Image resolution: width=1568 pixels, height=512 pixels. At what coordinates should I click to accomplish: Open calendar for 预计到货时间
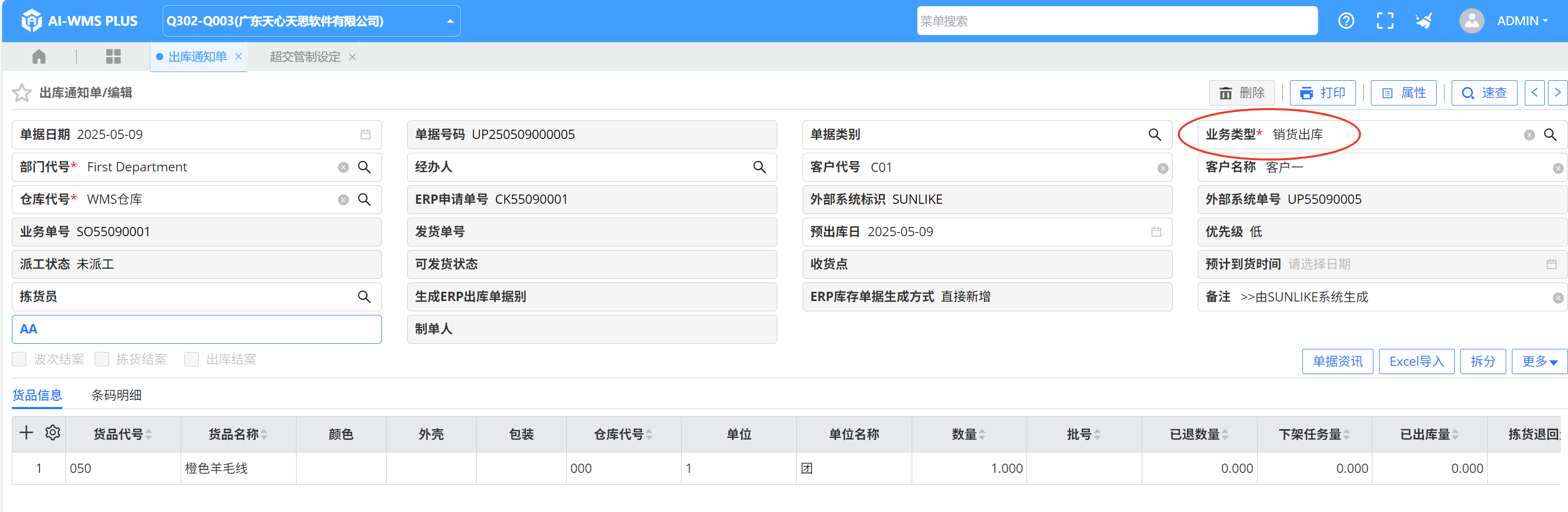[1551, 264]
